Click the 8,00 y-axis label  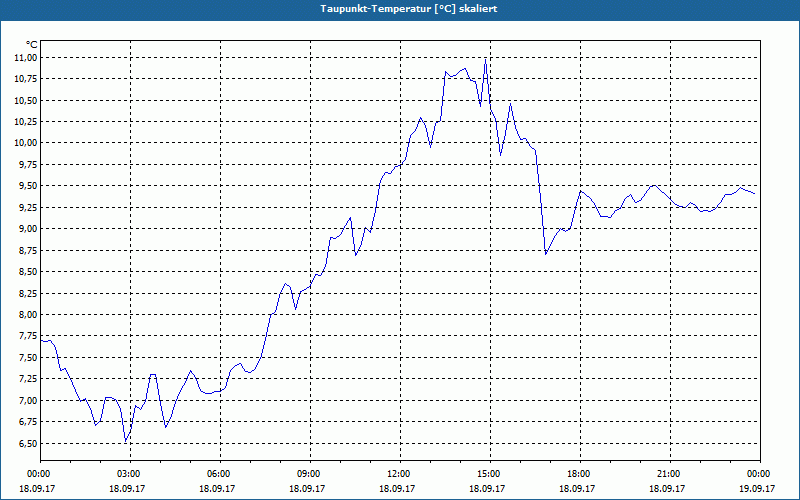[28, 315]
